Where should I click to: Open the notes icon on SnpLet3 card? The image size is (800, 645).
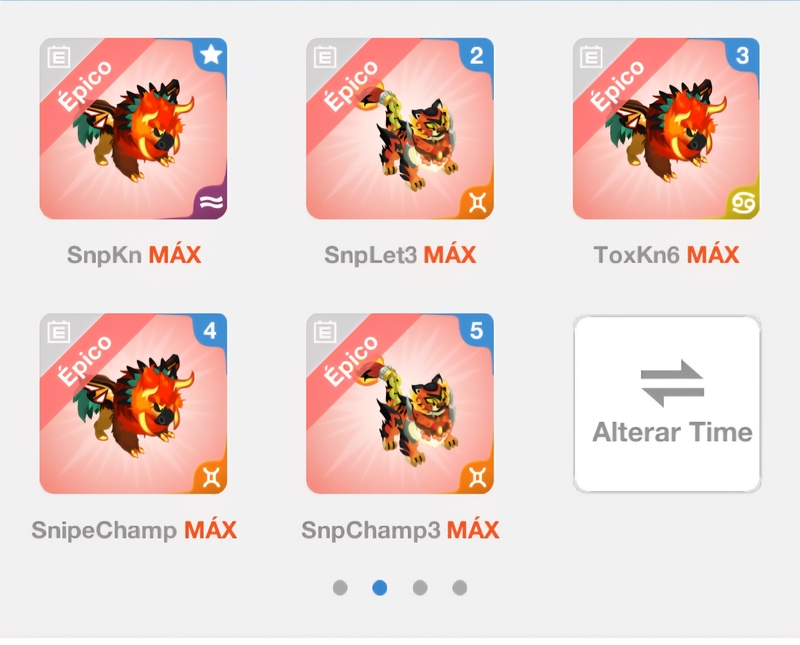pyautogui.click(x=325, y=57)
